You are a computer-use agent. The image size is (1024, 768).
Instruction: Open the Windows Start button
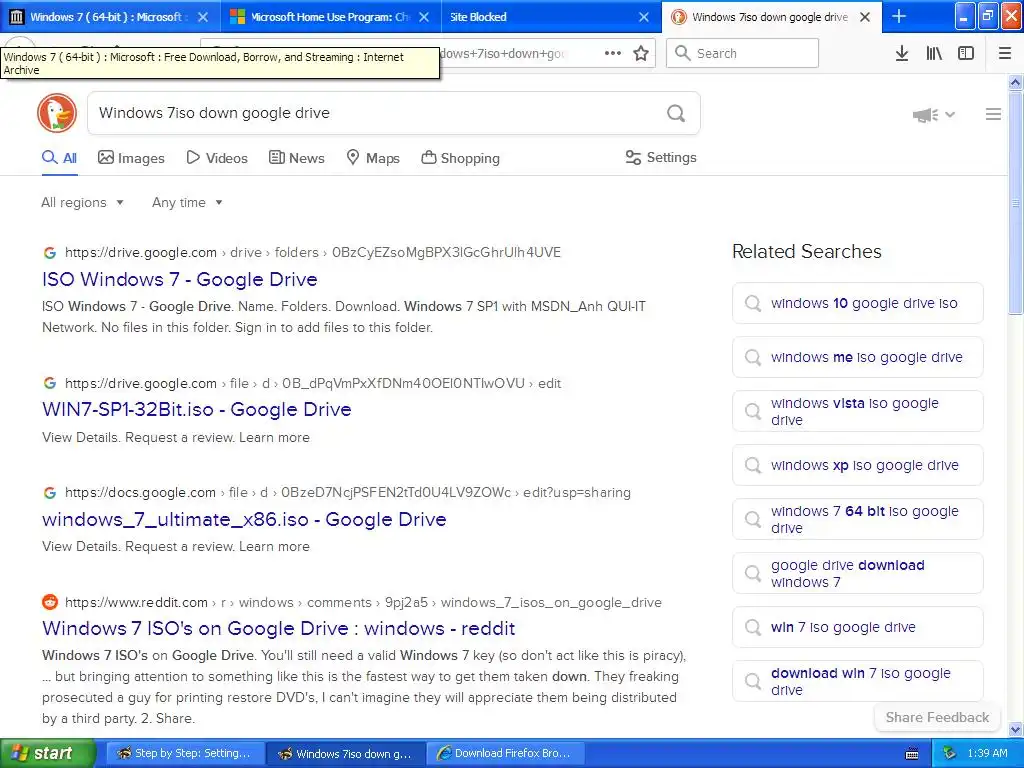(x=48, y=753)
